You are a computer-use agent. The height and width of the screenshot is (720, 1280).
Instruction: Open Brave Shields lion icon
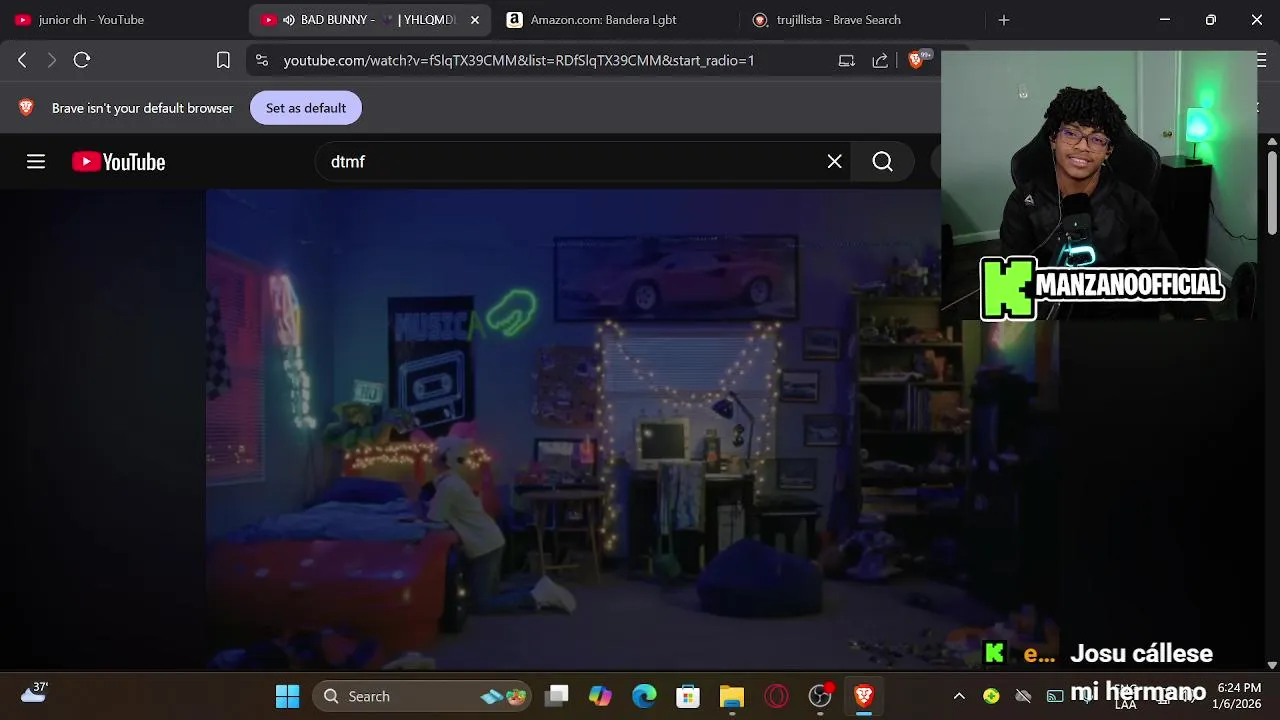915,60
